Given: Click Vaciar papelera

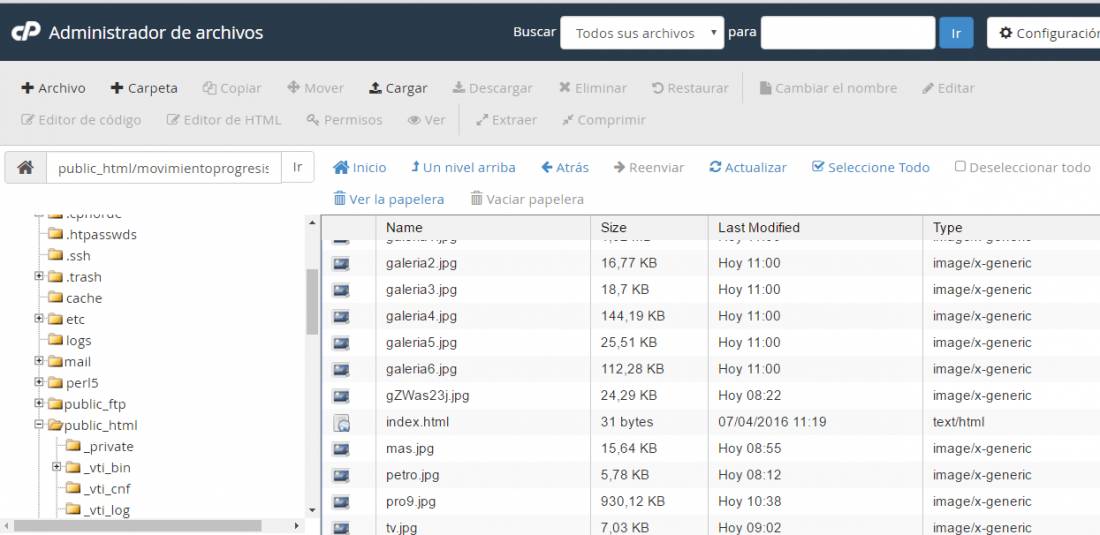Looking at the screenshot, I should [x=527, y=199].
